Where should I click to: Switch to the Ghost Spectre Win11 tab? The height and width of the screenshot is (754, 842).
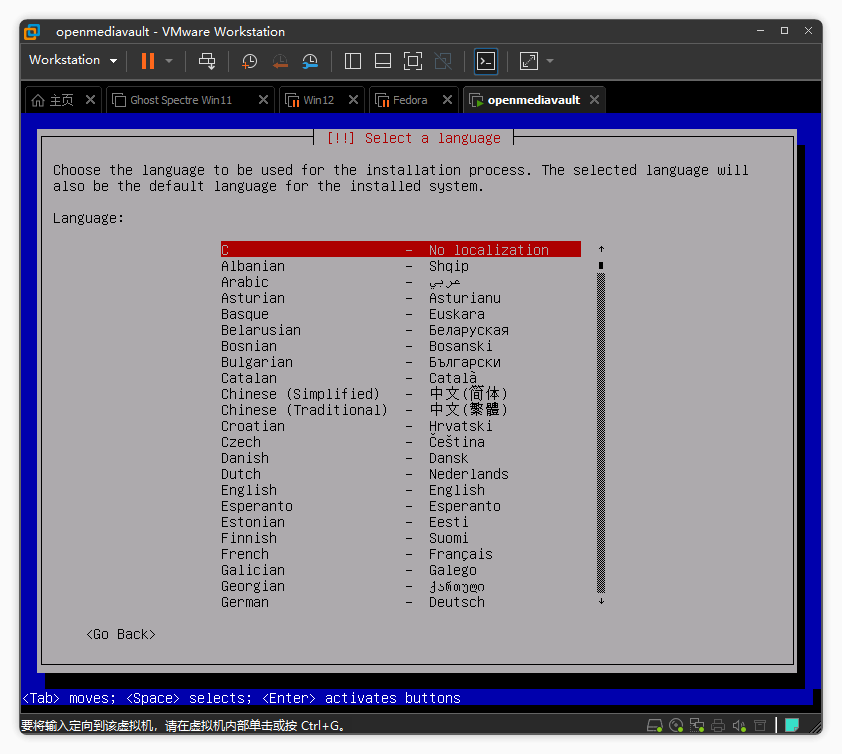(x=180, y=100)
